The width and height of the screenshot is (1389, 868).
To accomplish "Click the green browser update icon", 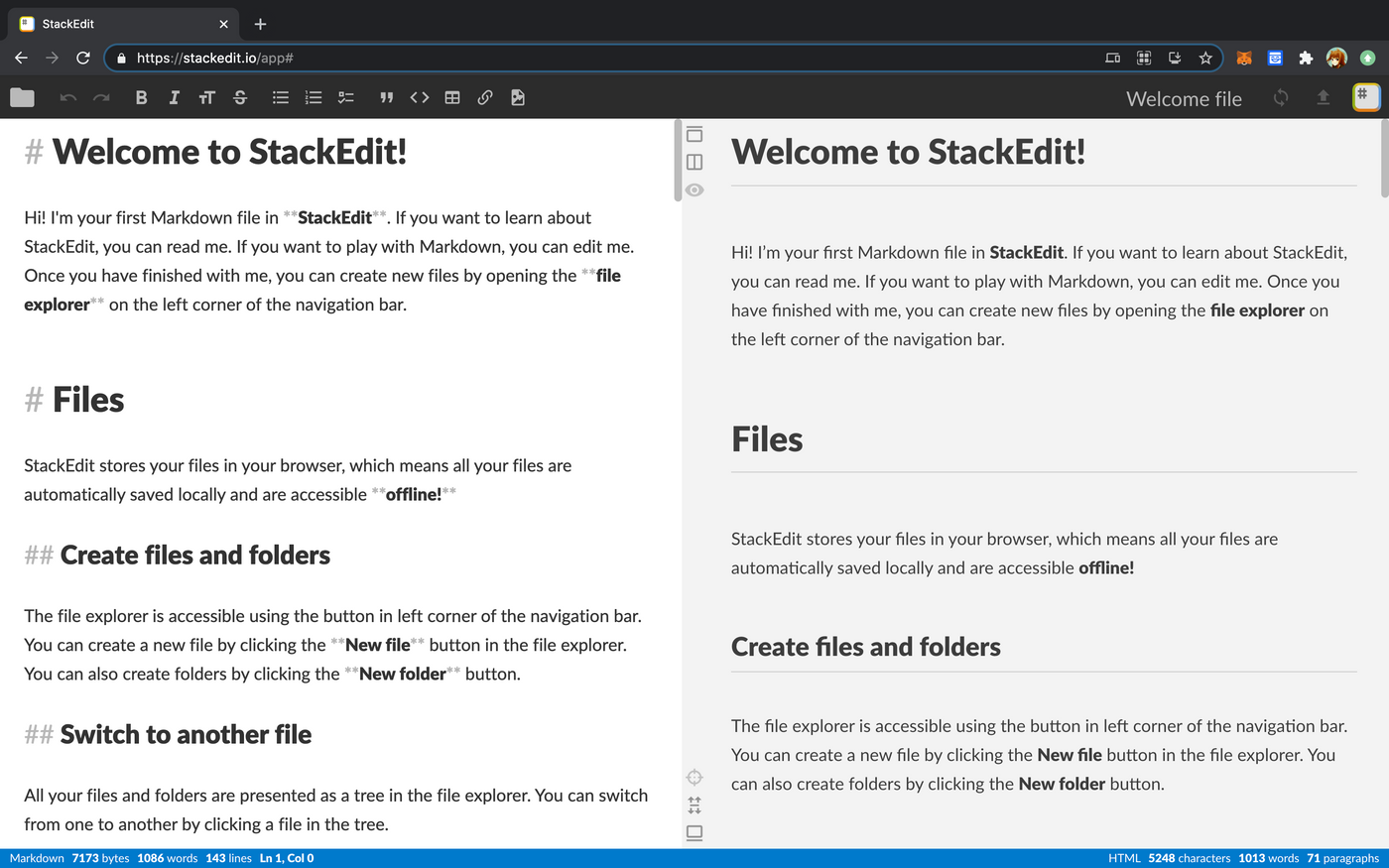I will click(1367, 58).
